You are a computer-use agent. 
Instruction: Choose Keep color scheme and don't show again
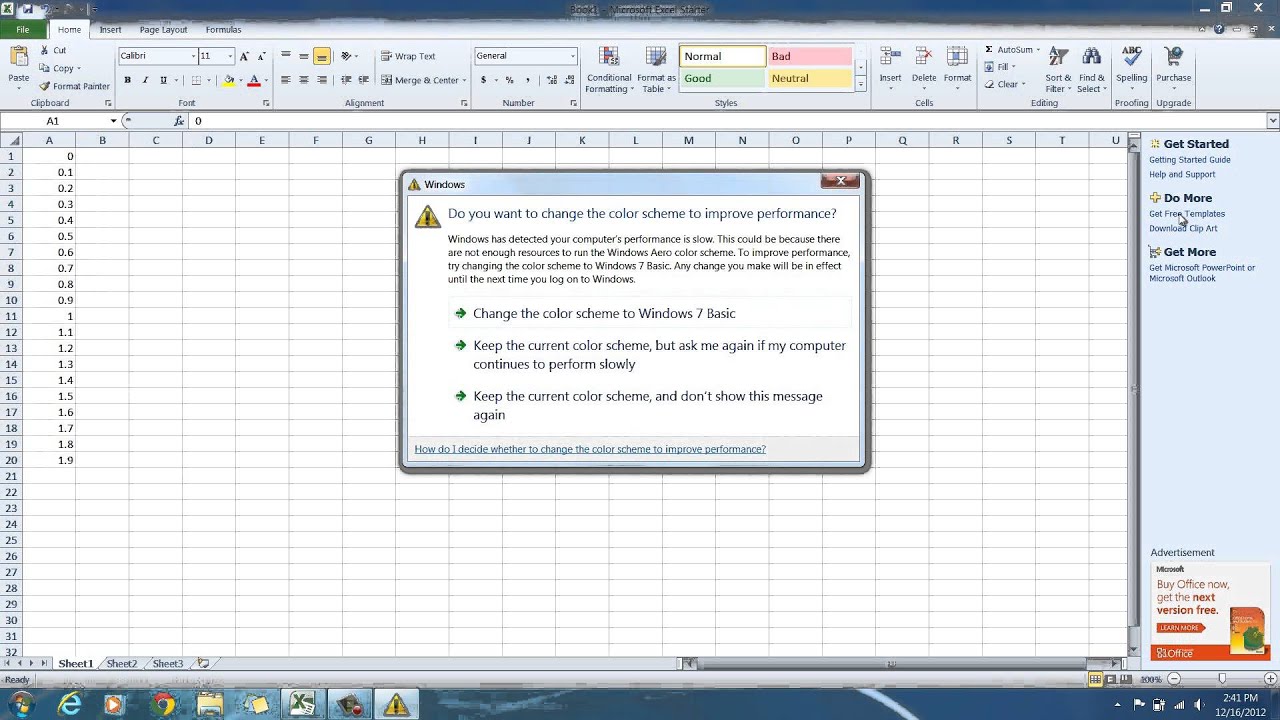648,405
